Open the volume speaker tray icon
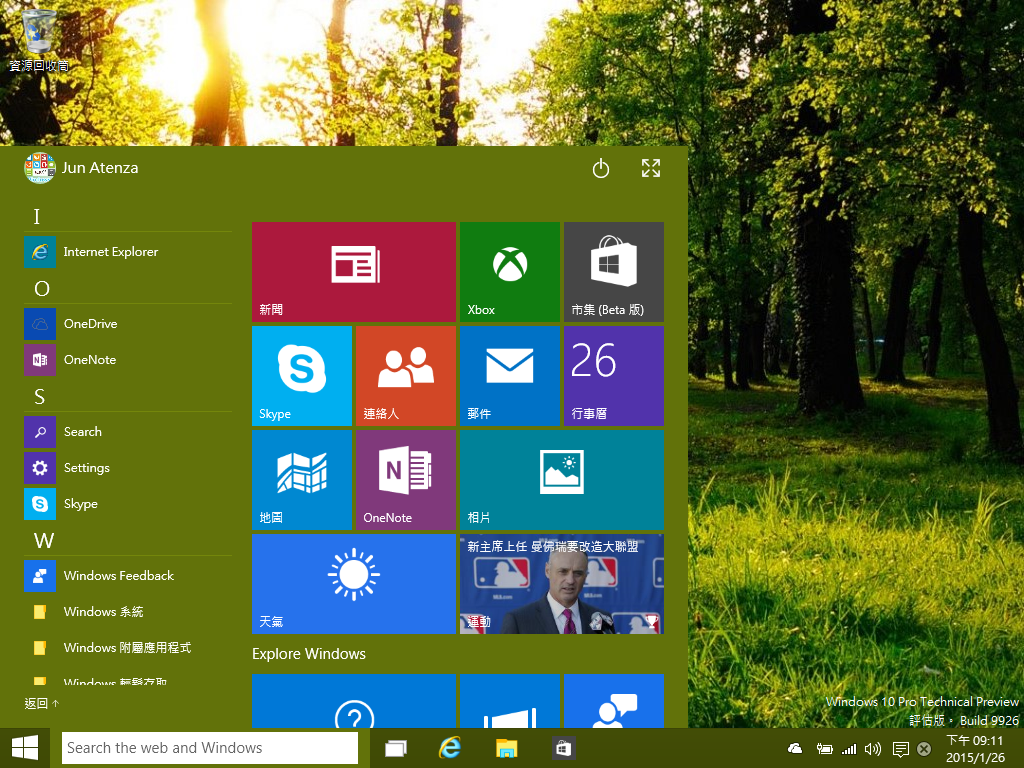Screen dimensions: 1024x768 click(872, 749)
